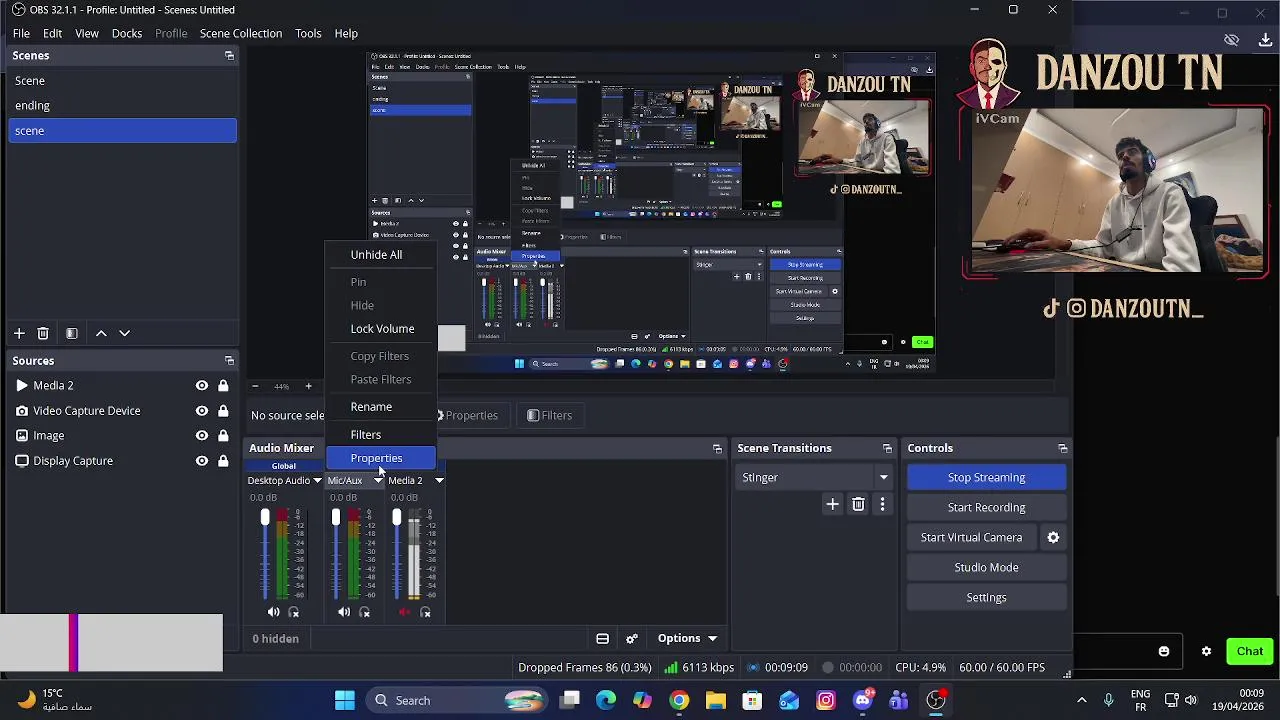Image resolution: width=1280 pixels, height=720 pixels.
Task: Toggle lock on Video Capture Device
Action: (x=223, y=411)
